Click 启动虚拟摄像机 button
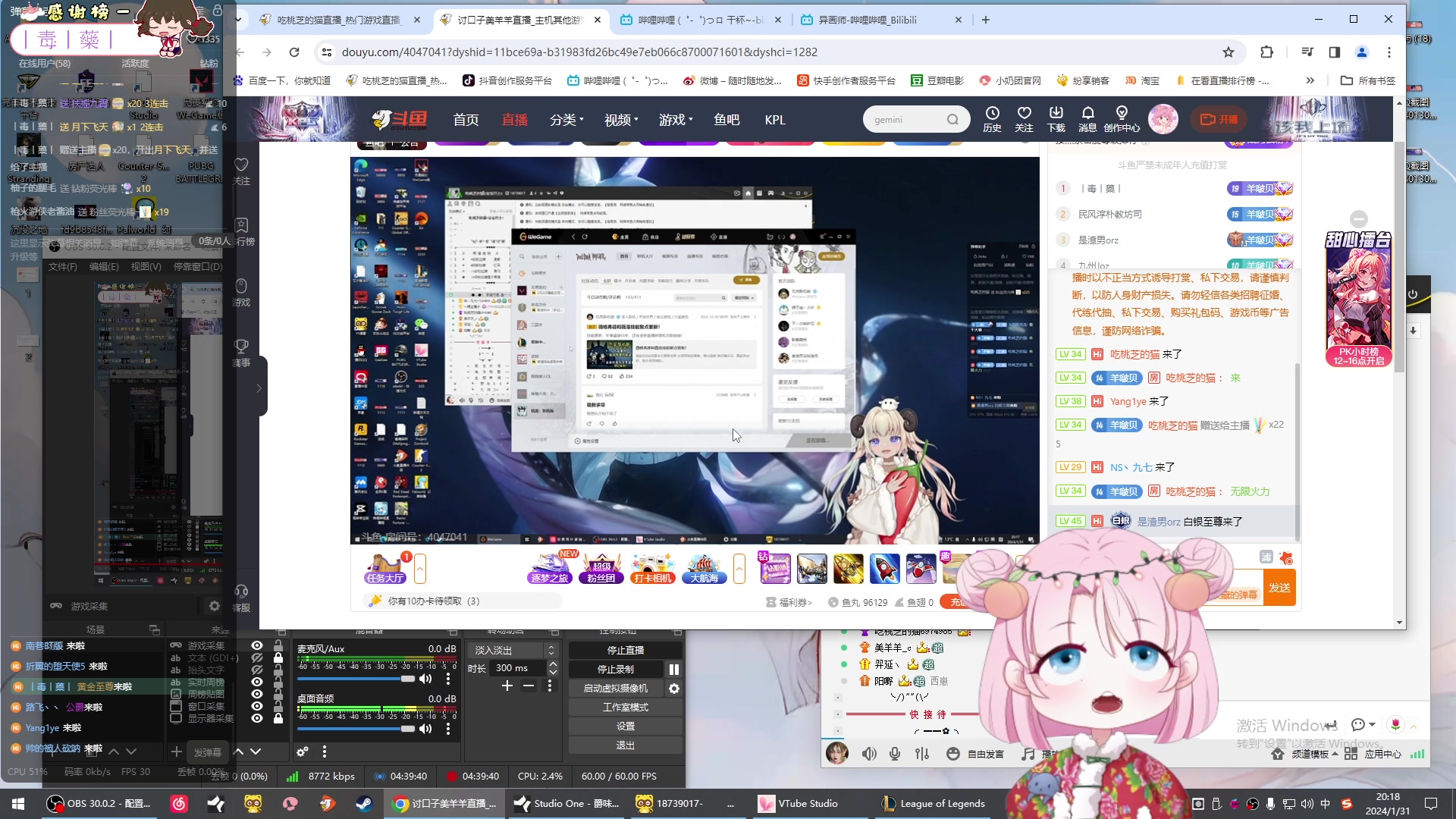This screenshot has width=1456, height=819. (616, 689)
